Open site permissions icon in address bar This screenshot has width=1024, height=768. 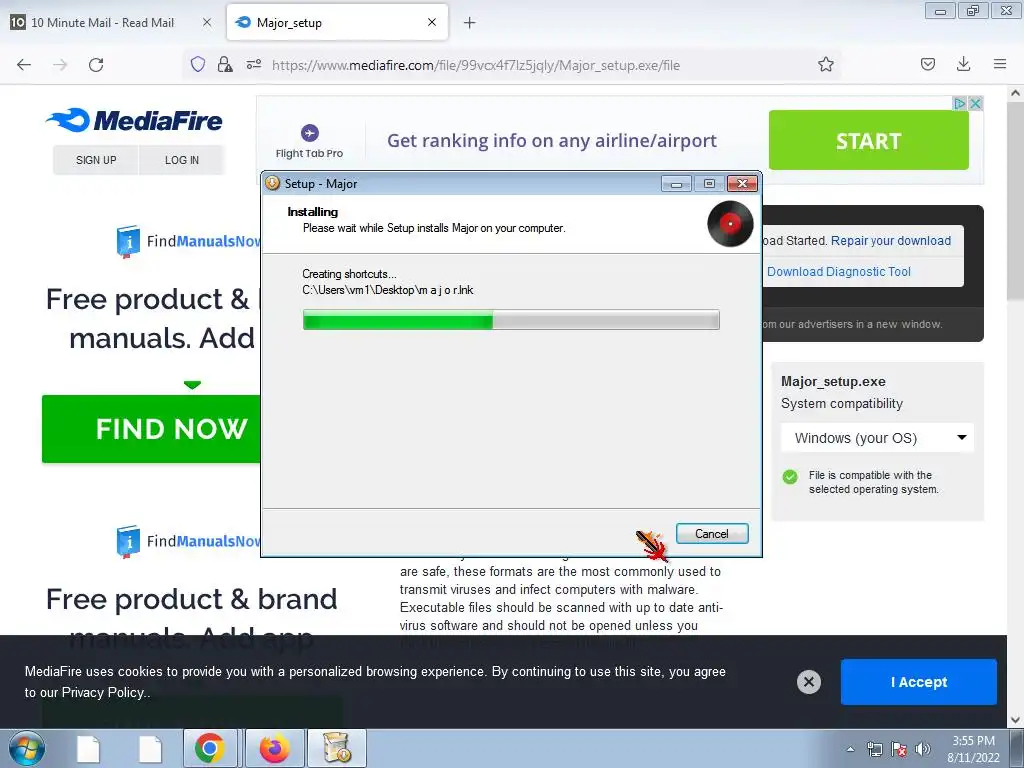tap(253, 64)
